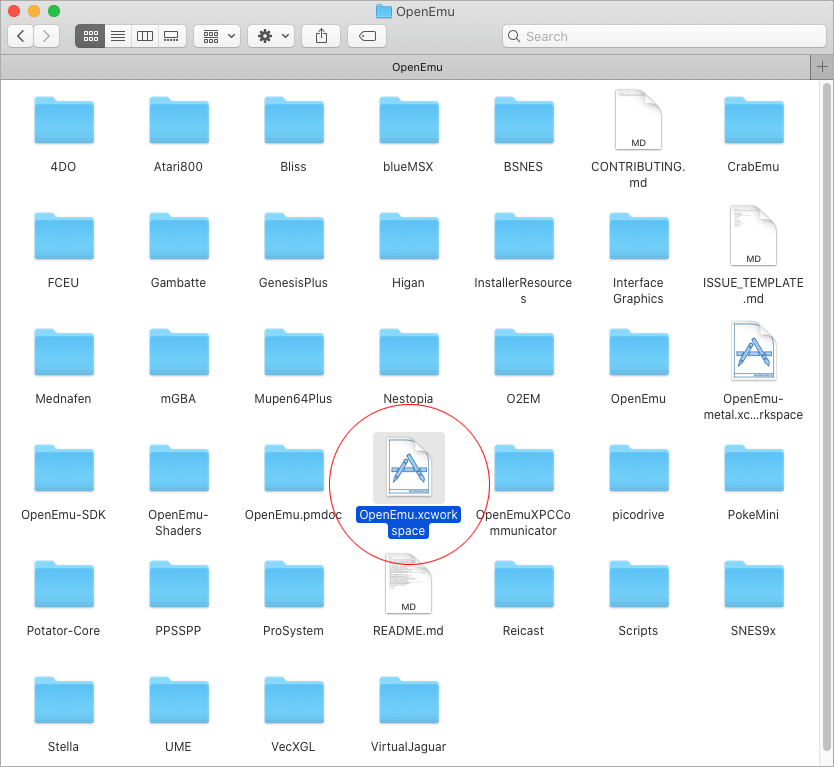Select the picodrive folder
834x767 pixels.
(x=639, y=468)
